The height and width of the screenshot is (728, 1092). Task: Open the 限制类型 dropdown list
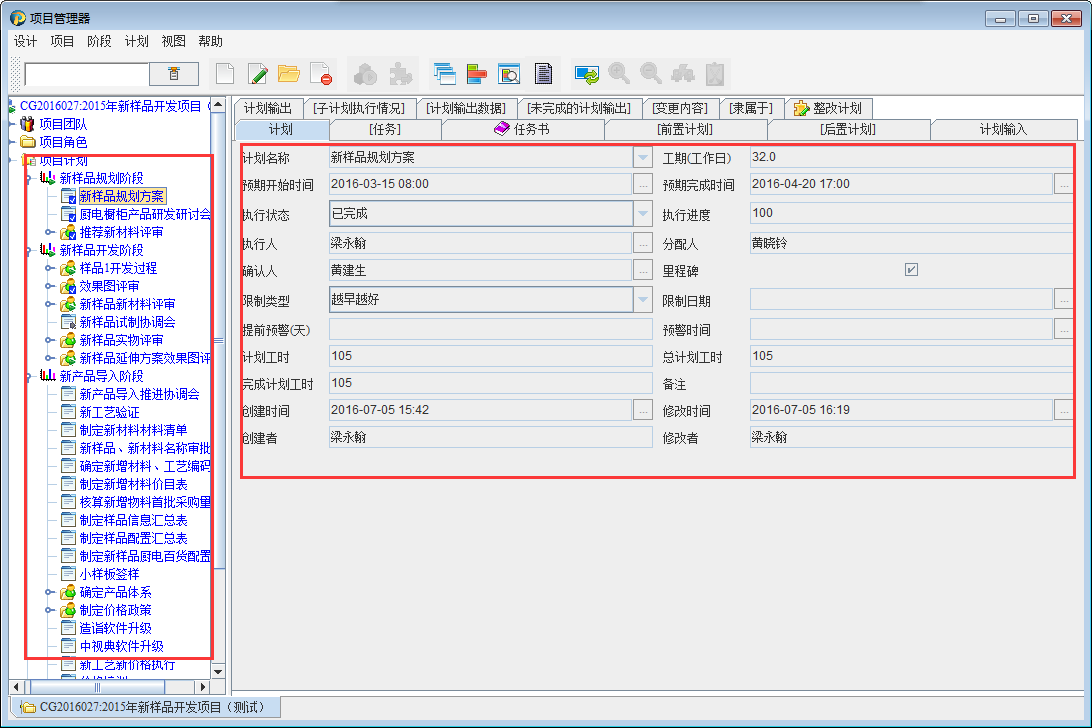[642, 300]
